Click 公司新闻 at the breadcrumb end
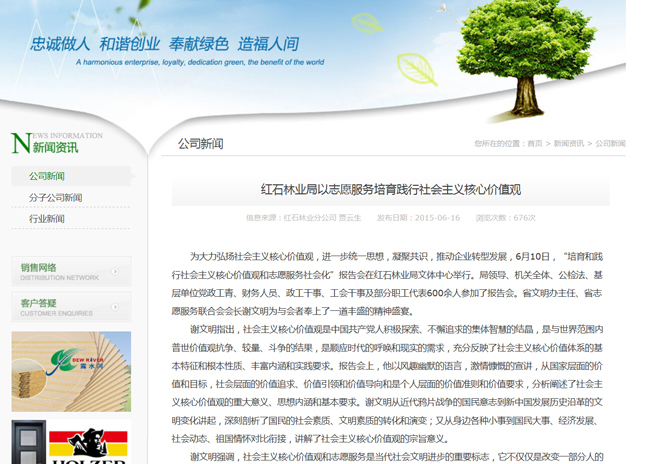Viewport: 650px width, 464px height. (610, 144)
